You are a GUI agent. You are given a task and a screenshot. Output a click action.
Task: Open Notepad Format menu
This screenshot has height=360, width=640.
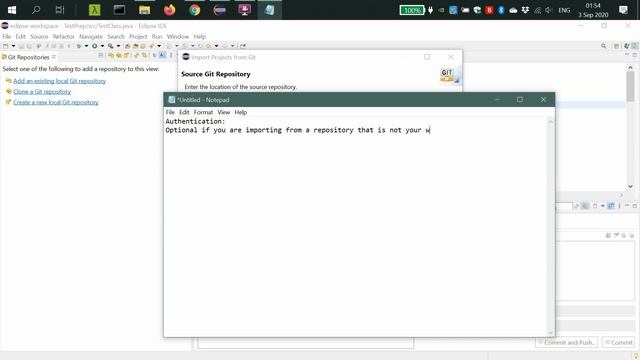(x=203, y=112)
